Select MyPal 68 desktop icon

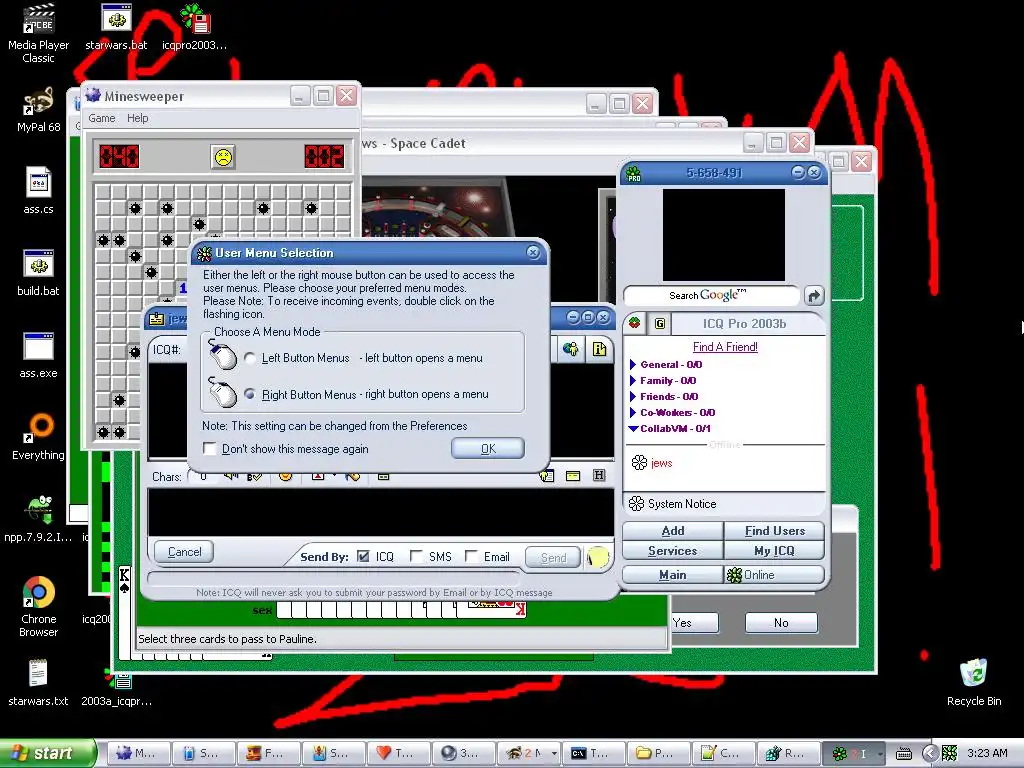pyautogui.click(x=39, y=110)
